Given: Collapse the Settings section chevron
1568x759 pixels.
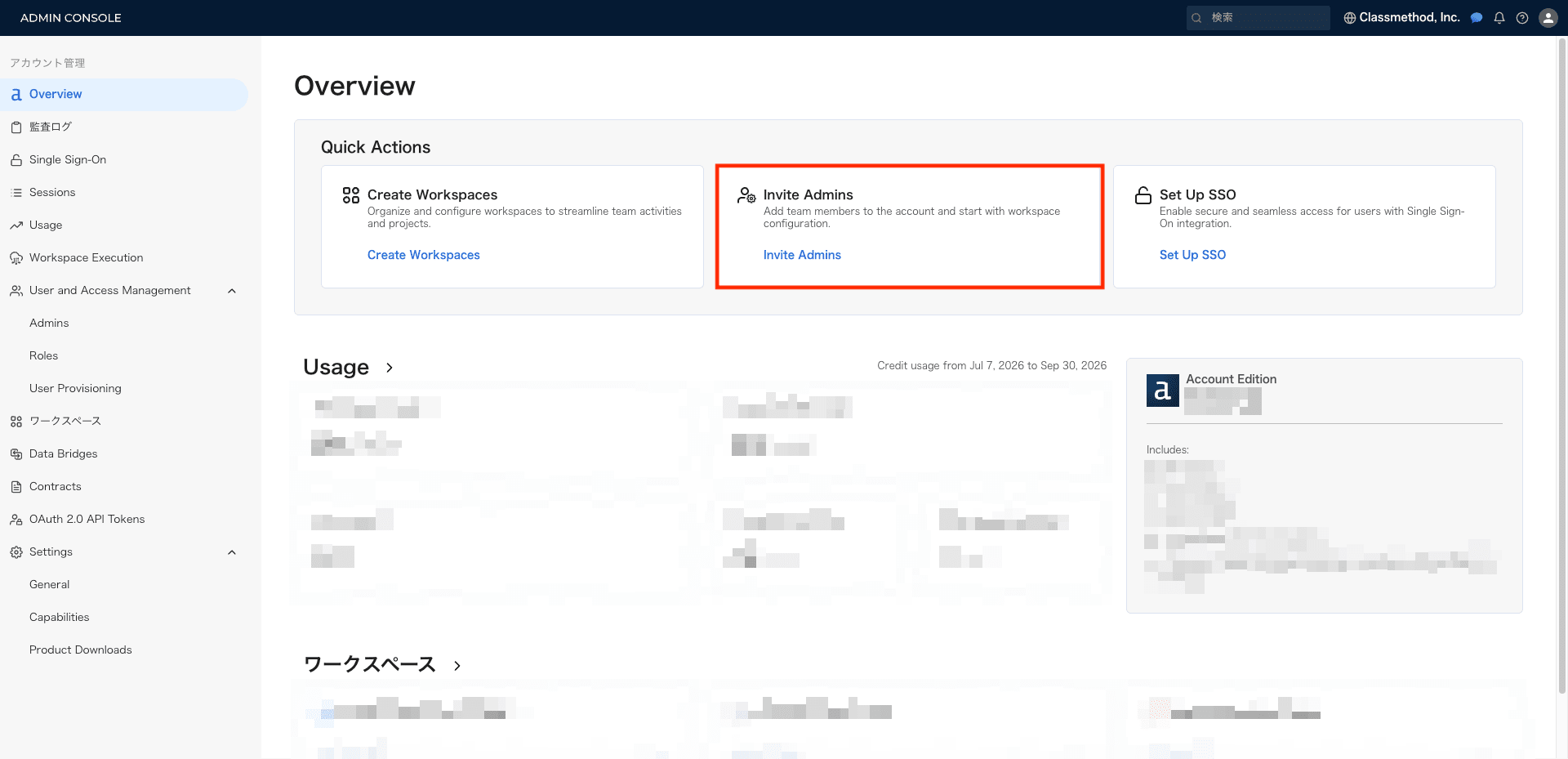Looking at the screenshot, I should (x=232, y=552).
